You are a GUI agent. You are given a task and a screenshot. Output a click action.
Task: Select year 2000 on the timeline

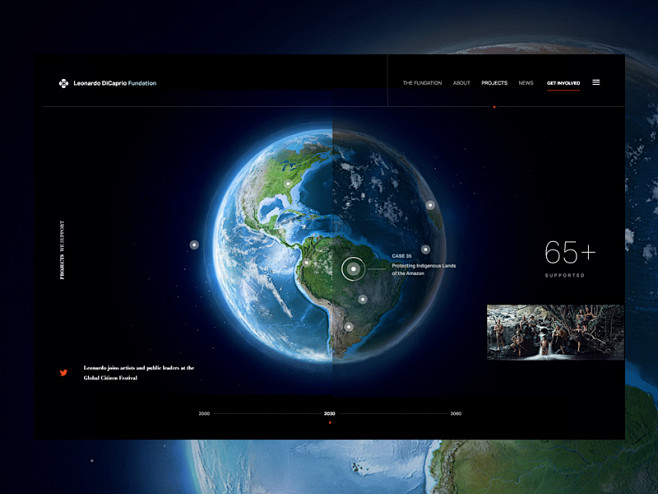coord(204,414)
